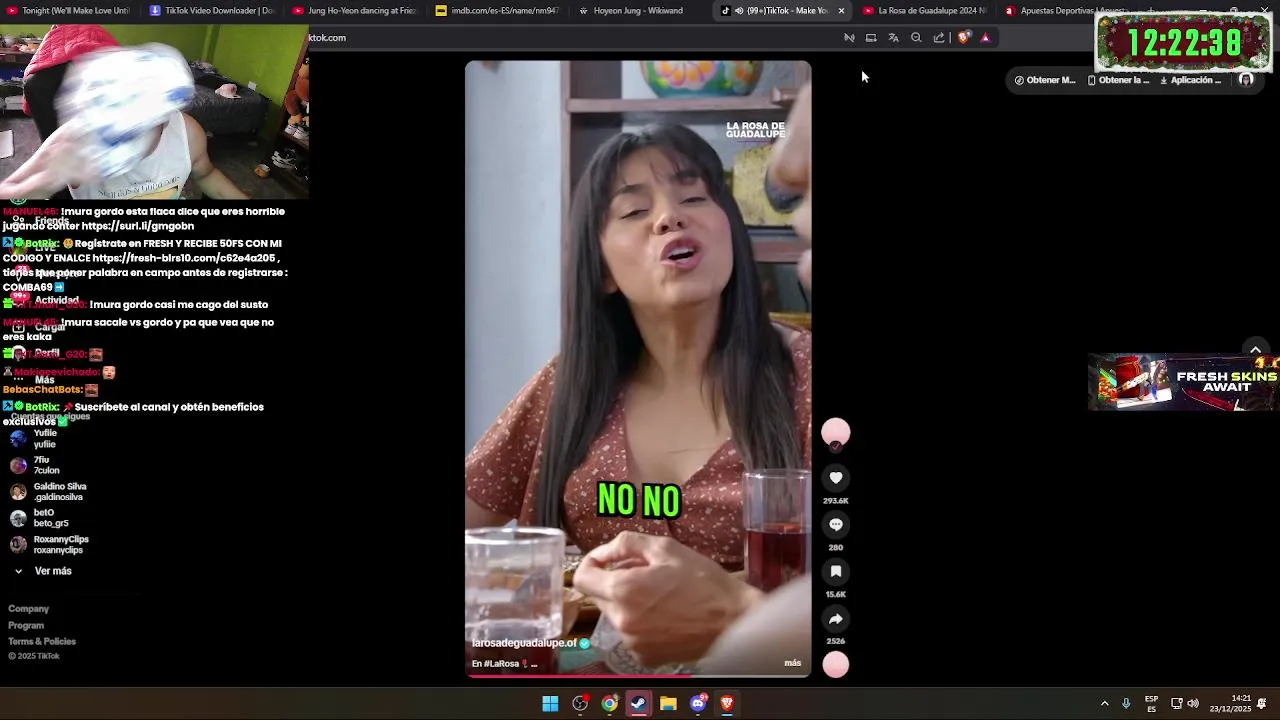Click 'Obtener M...' button
Viewport: 1280px width, 720px height.
click(1045, 80)
